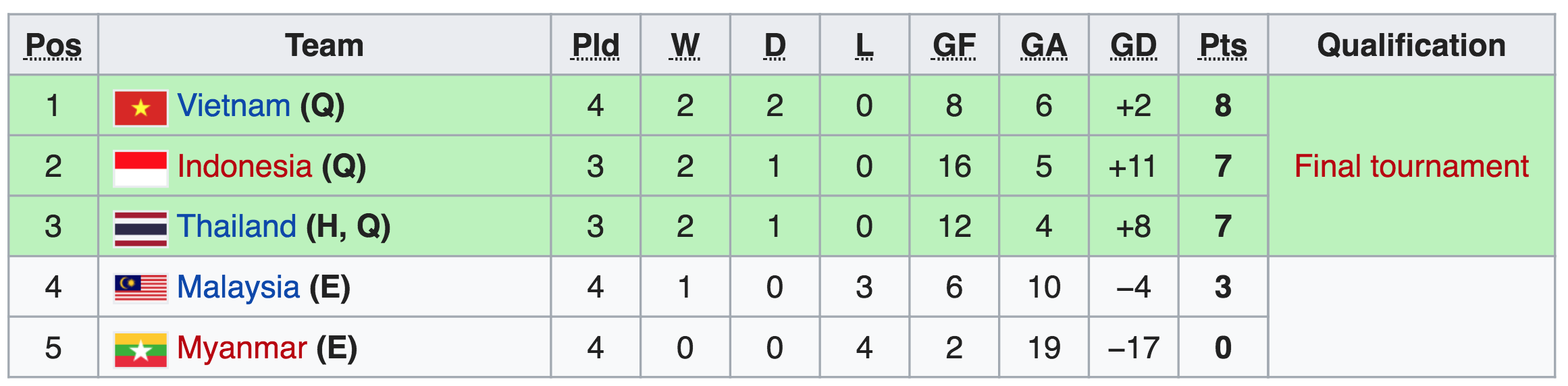Click the Qualification column header
Viewport: 1568px width, 386px height.
(x=1411, y=45)
